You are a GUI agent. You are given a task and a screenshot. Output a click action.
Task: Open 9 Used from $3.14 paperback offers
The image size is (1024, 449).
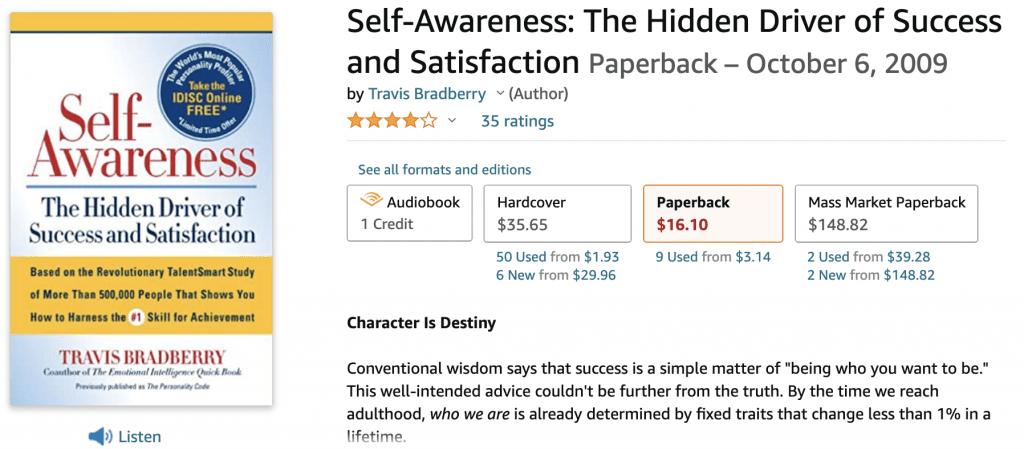point(713,257)
